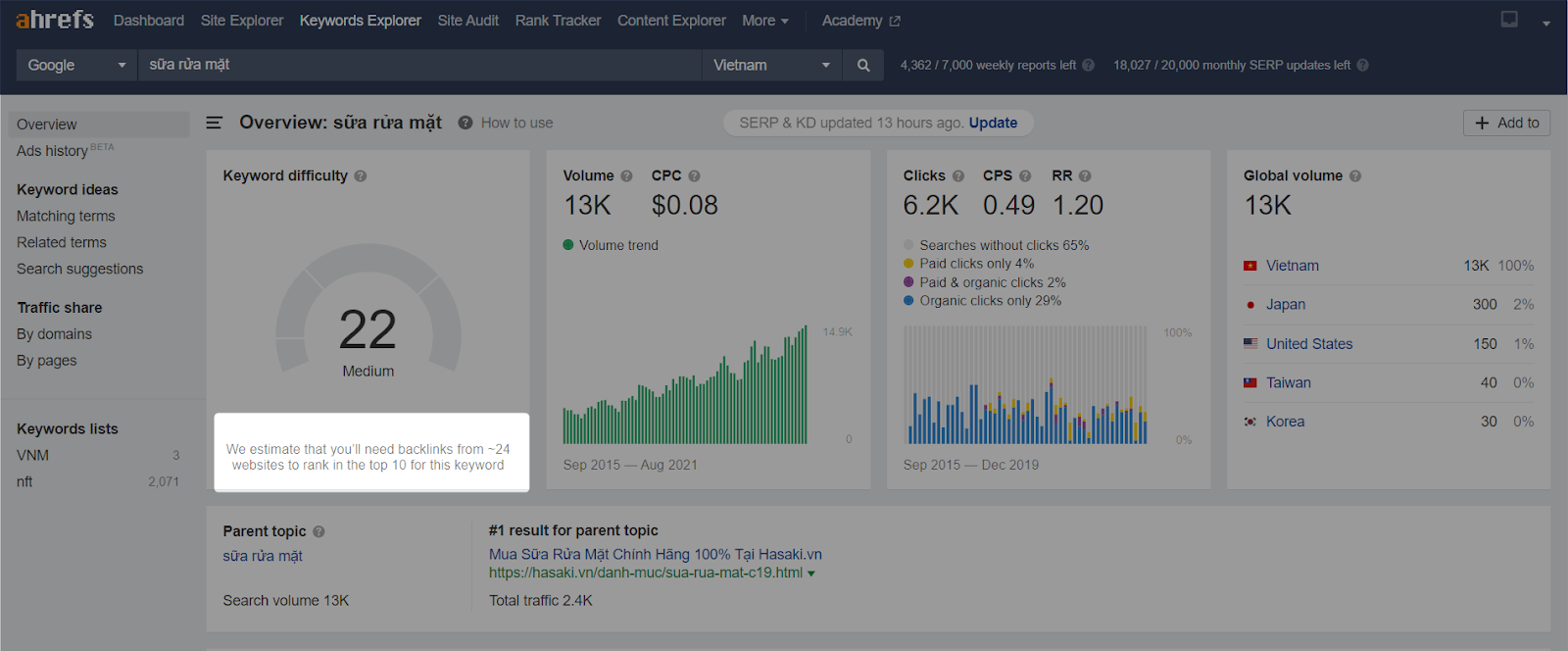1568x651 pixels.
Task: Open the notifications monitor icon
Action: tap(1509, 20)
